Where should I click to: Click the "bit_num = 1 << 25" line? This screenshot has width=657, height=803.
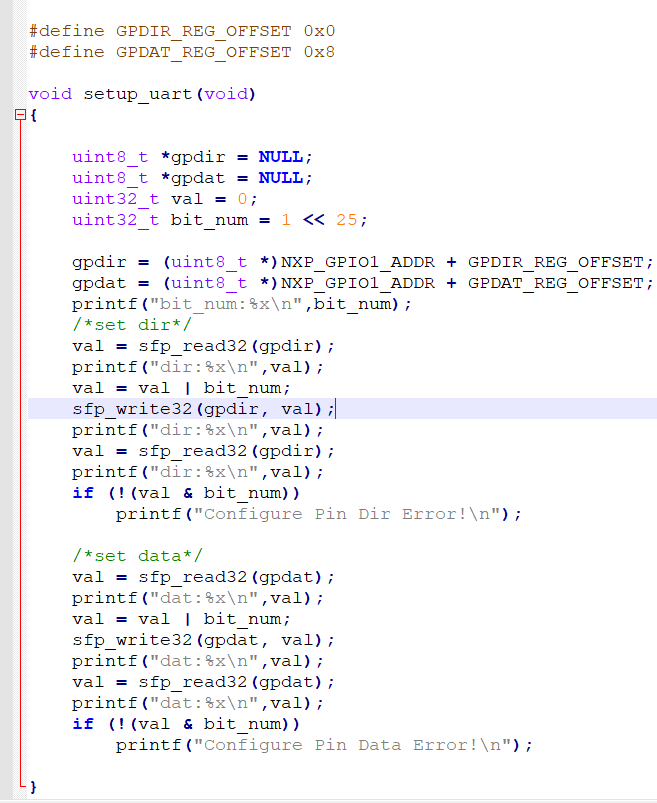(220, 220)
